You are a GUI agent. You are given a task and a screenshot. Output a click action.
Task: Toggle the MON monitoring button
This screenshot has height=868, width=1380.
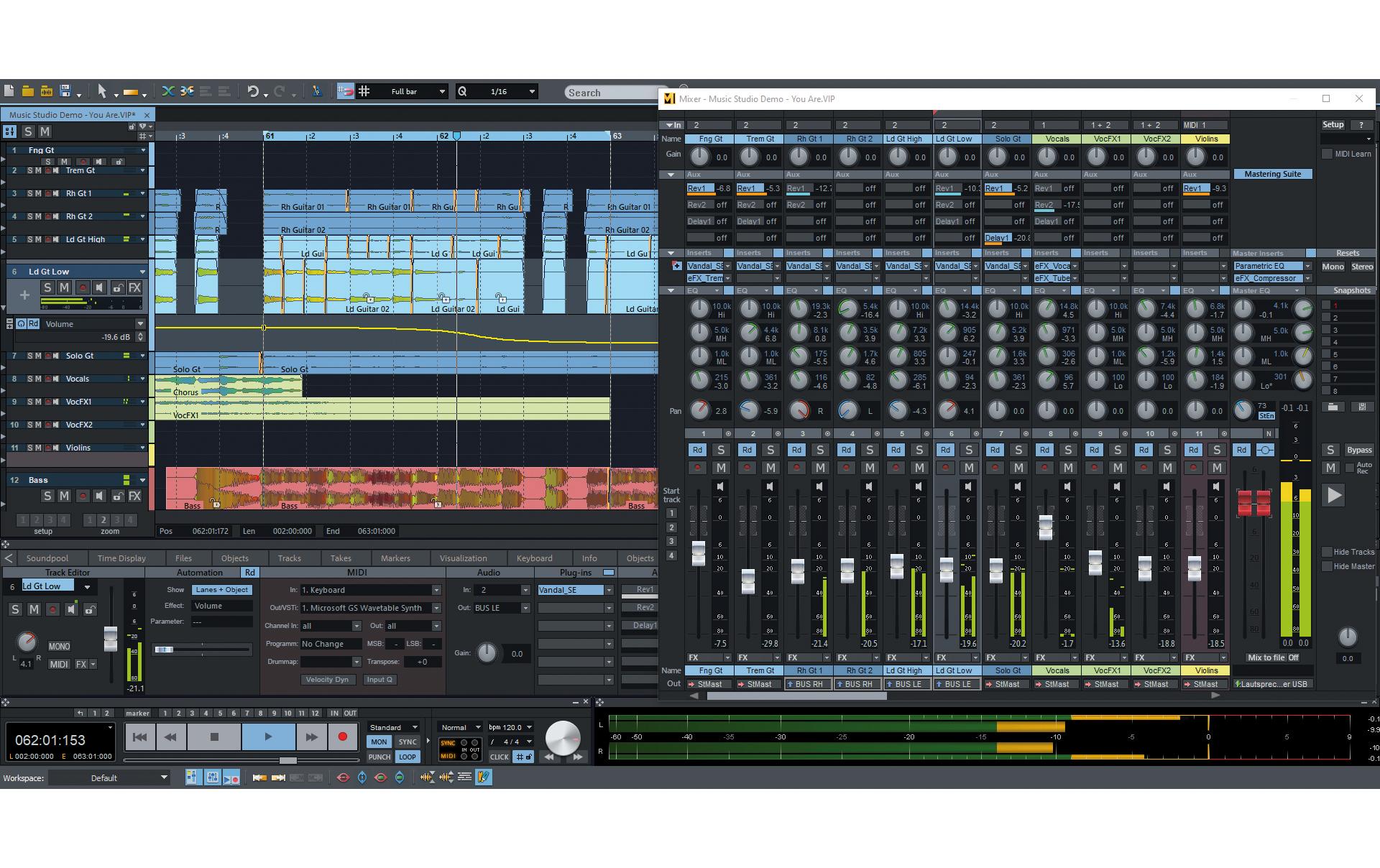[x=379, y=742]
